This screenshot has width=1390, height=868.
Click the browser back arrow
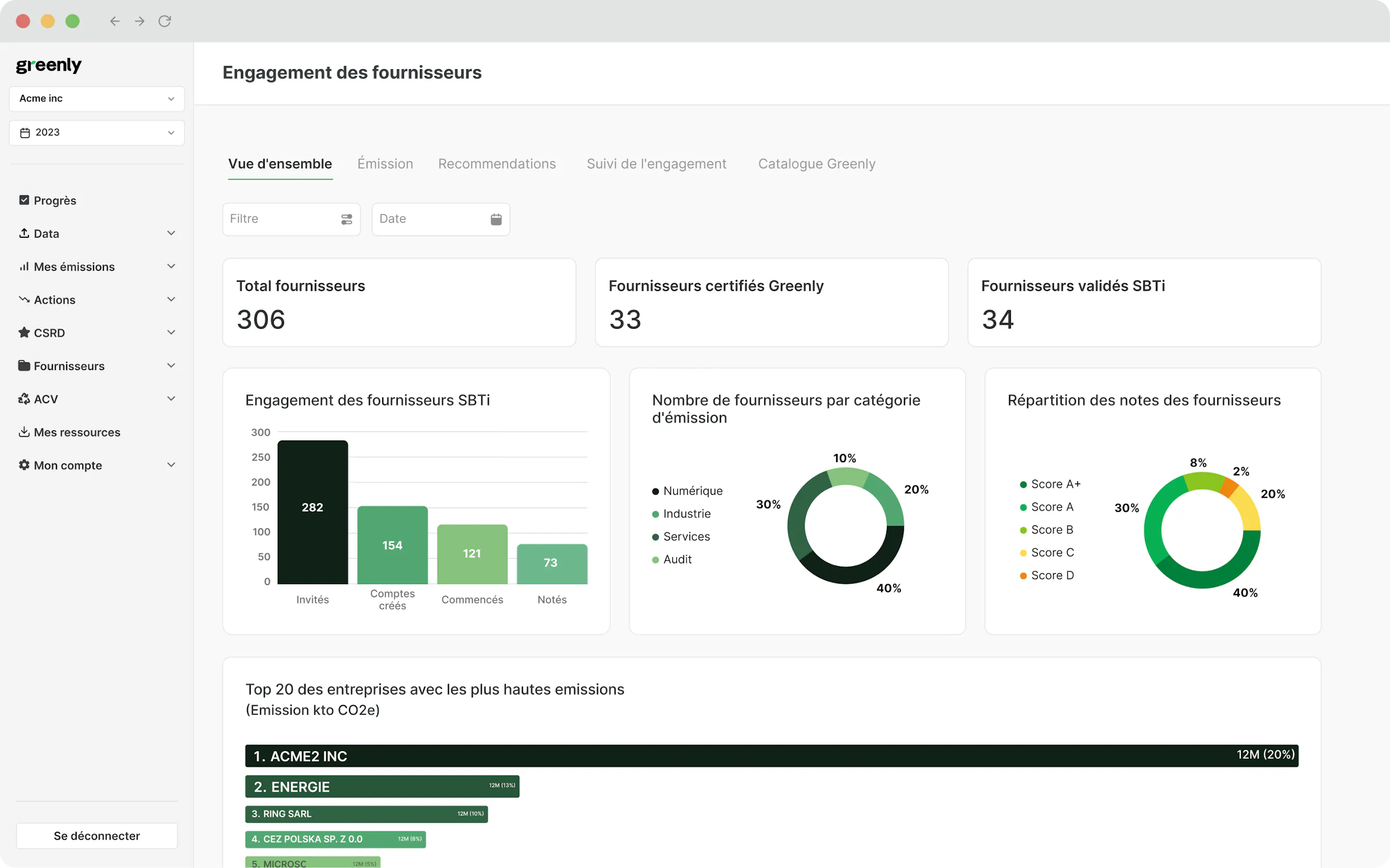(115, 21)
